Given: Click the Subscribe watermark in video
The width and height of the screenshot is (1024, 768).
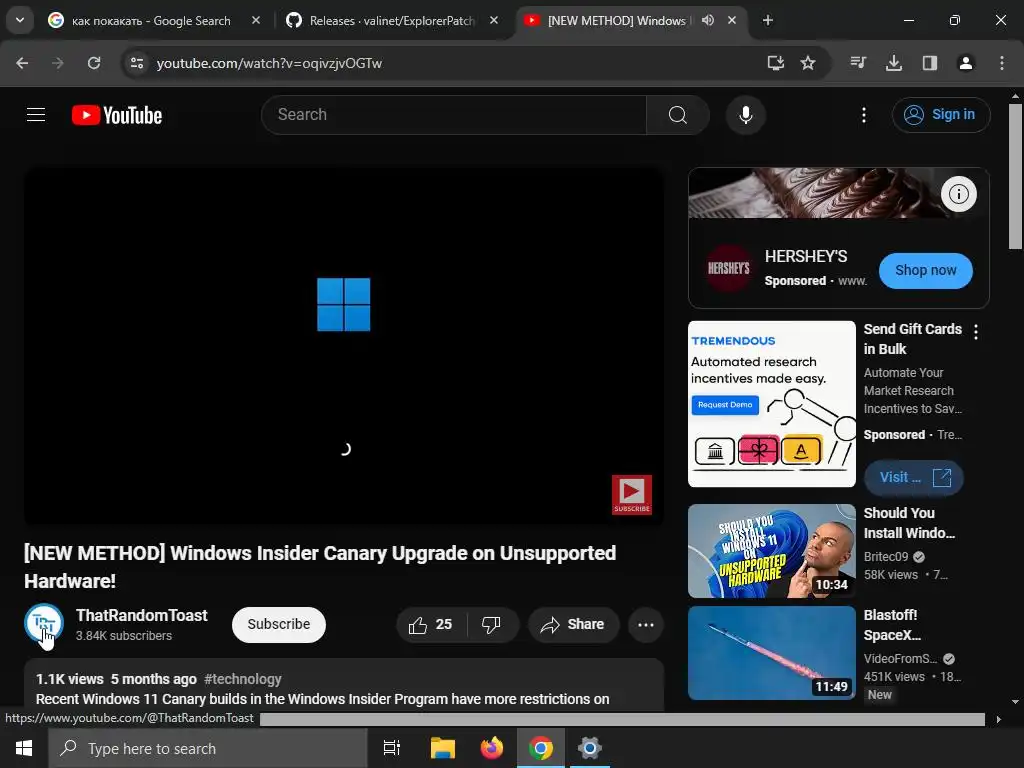Looking at the screenshot, I should tap(632, 494).
